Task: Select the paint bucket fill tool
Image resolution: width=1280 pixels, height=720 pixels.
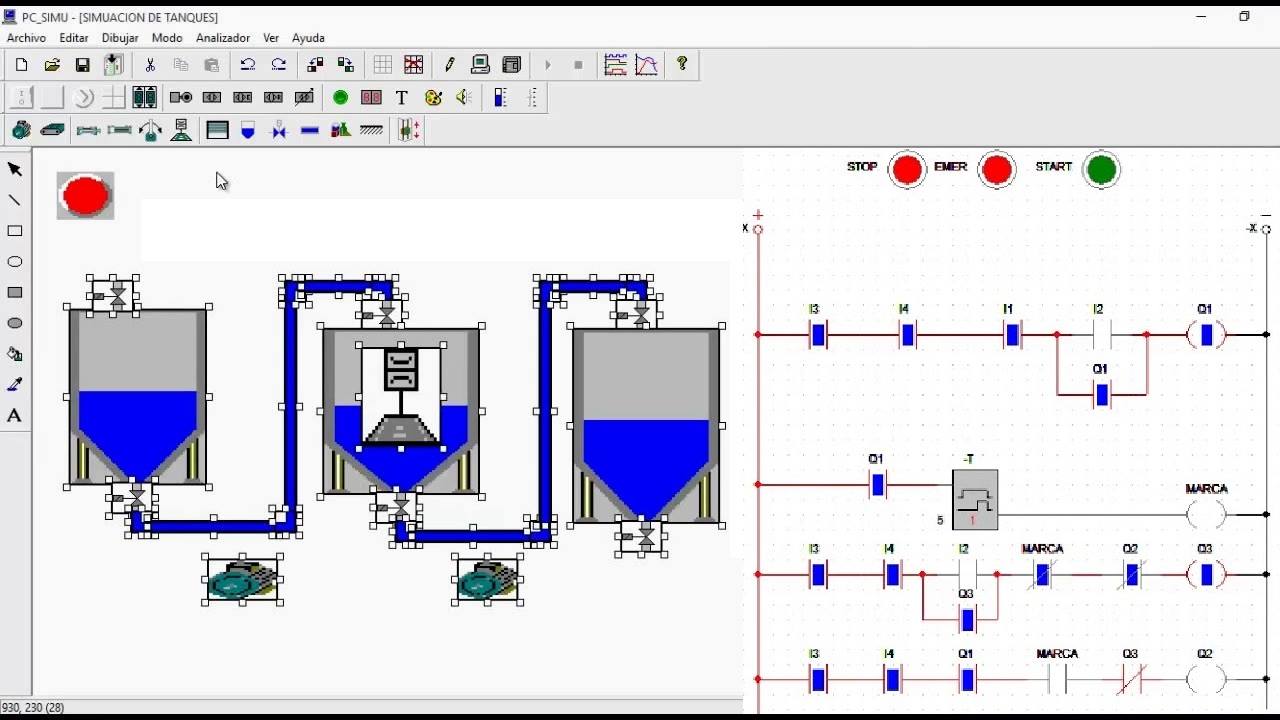Action: click(x=15, y=354)
